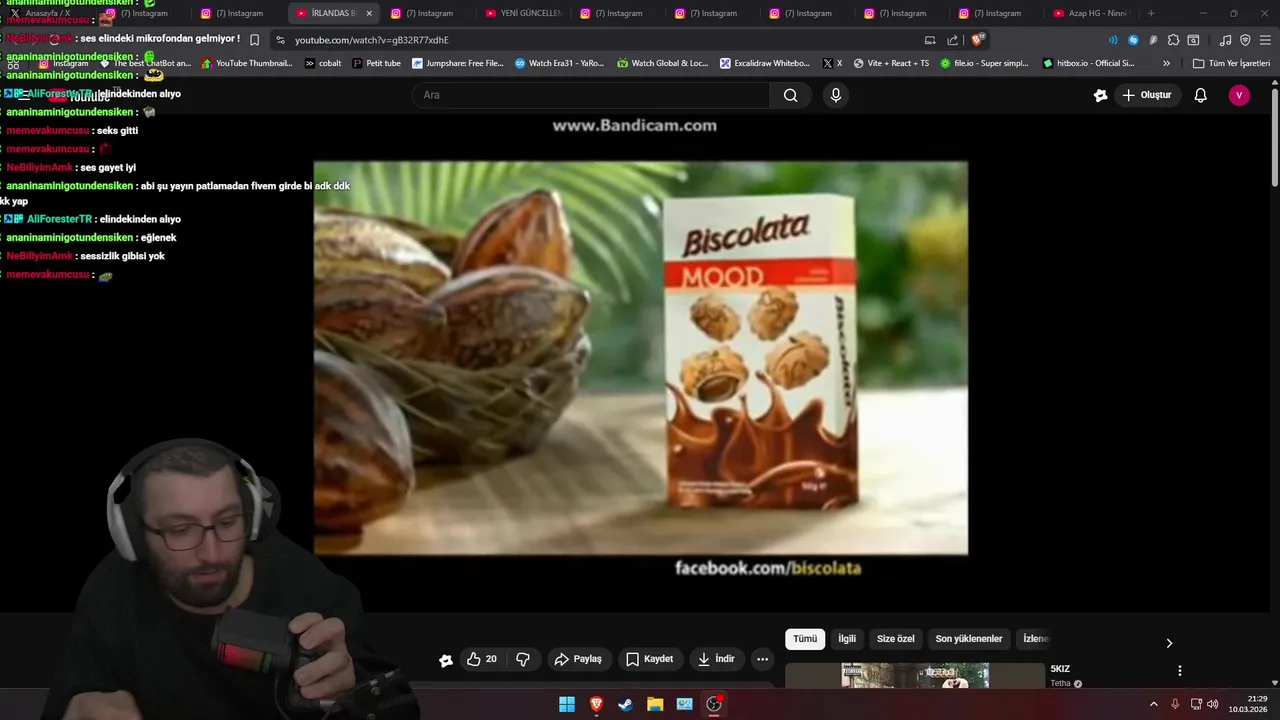Select the Tümü filter chip

(805, 639)
